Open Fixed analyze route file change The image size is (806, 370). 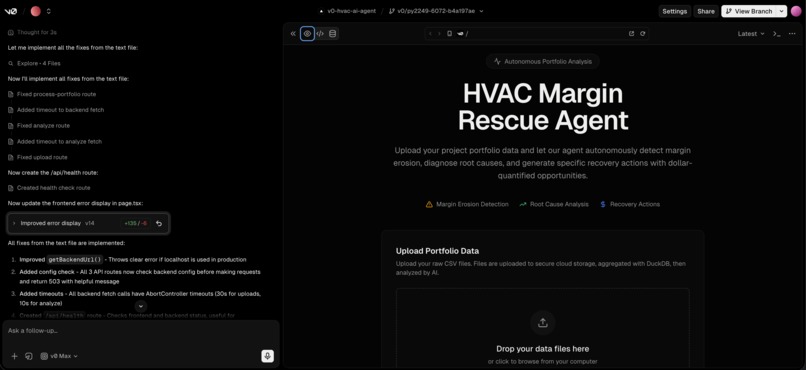[39, 126]
